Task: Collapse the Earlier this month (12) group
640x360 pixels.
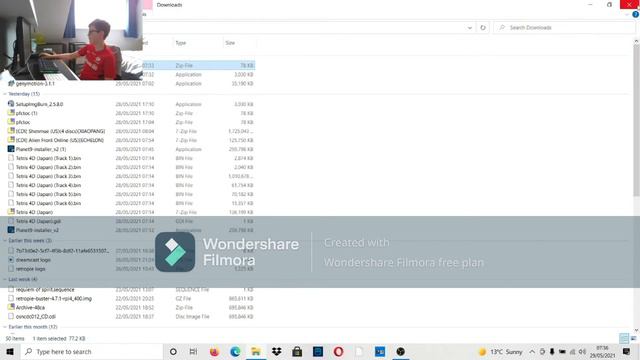Action: coord(5,327)
